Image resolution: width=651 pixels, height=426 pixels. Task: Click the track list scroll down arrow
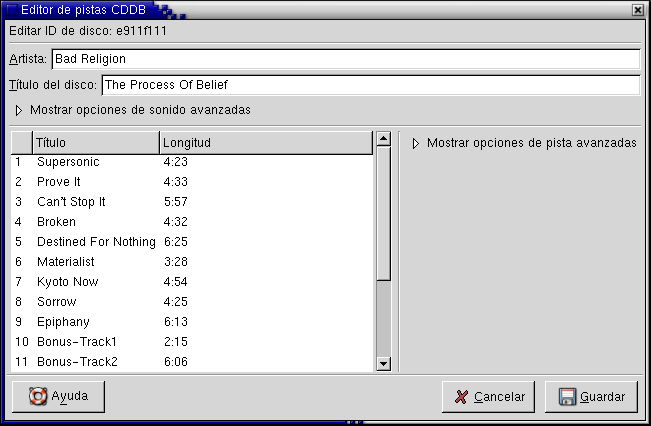(x=383, y=365)
